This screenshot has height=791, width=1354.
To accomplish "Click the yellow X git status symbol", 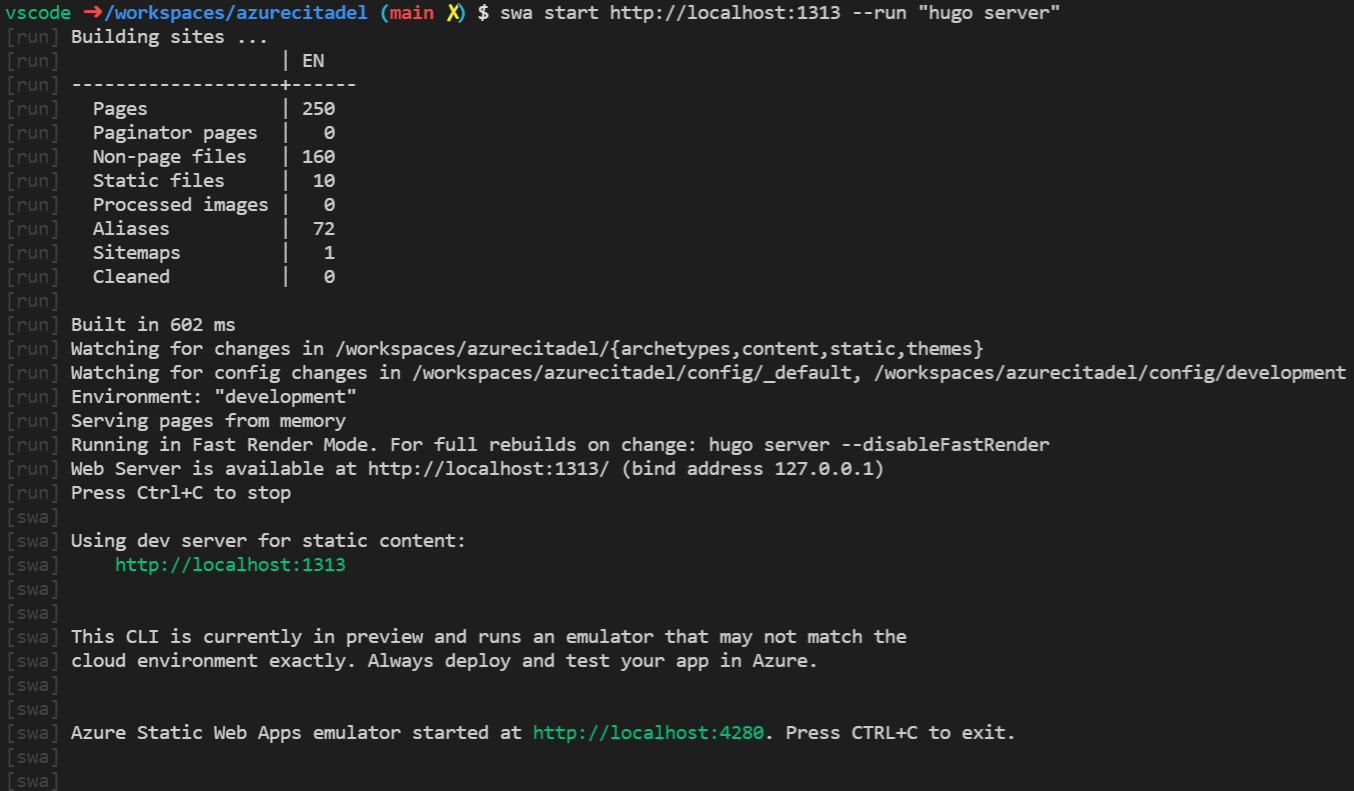I will point(454,13).
